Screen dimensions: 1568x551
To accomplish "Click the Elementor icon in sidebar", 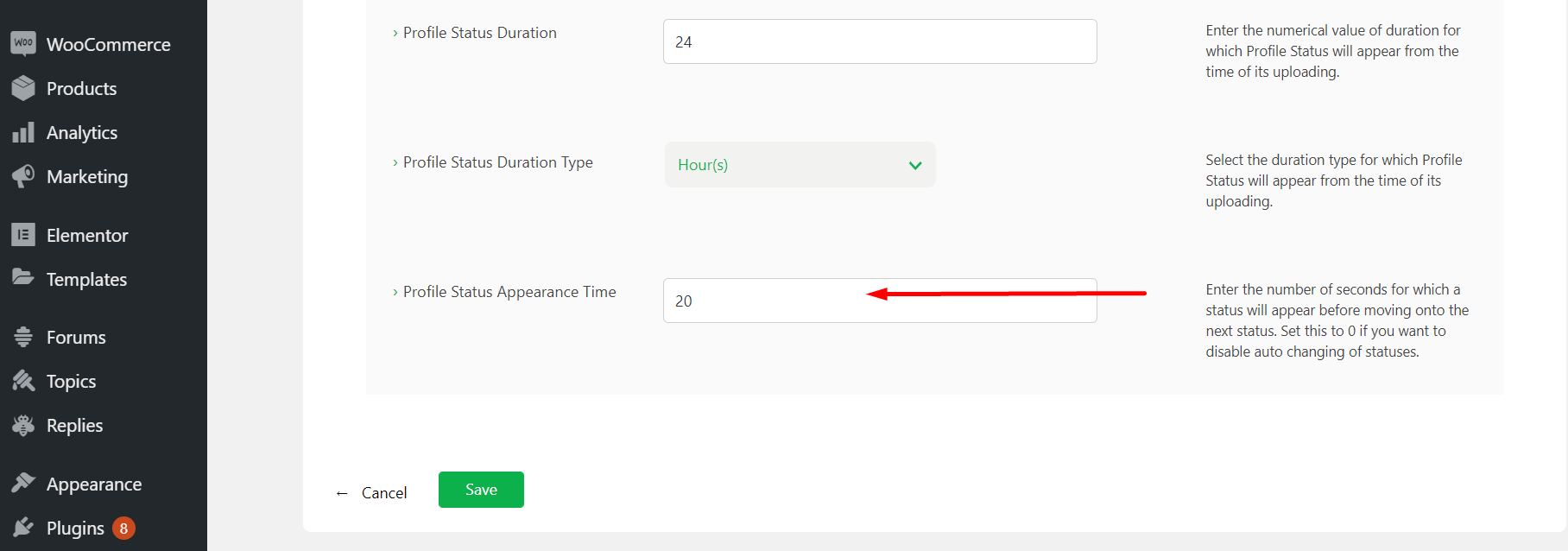I will pos(23,235).
